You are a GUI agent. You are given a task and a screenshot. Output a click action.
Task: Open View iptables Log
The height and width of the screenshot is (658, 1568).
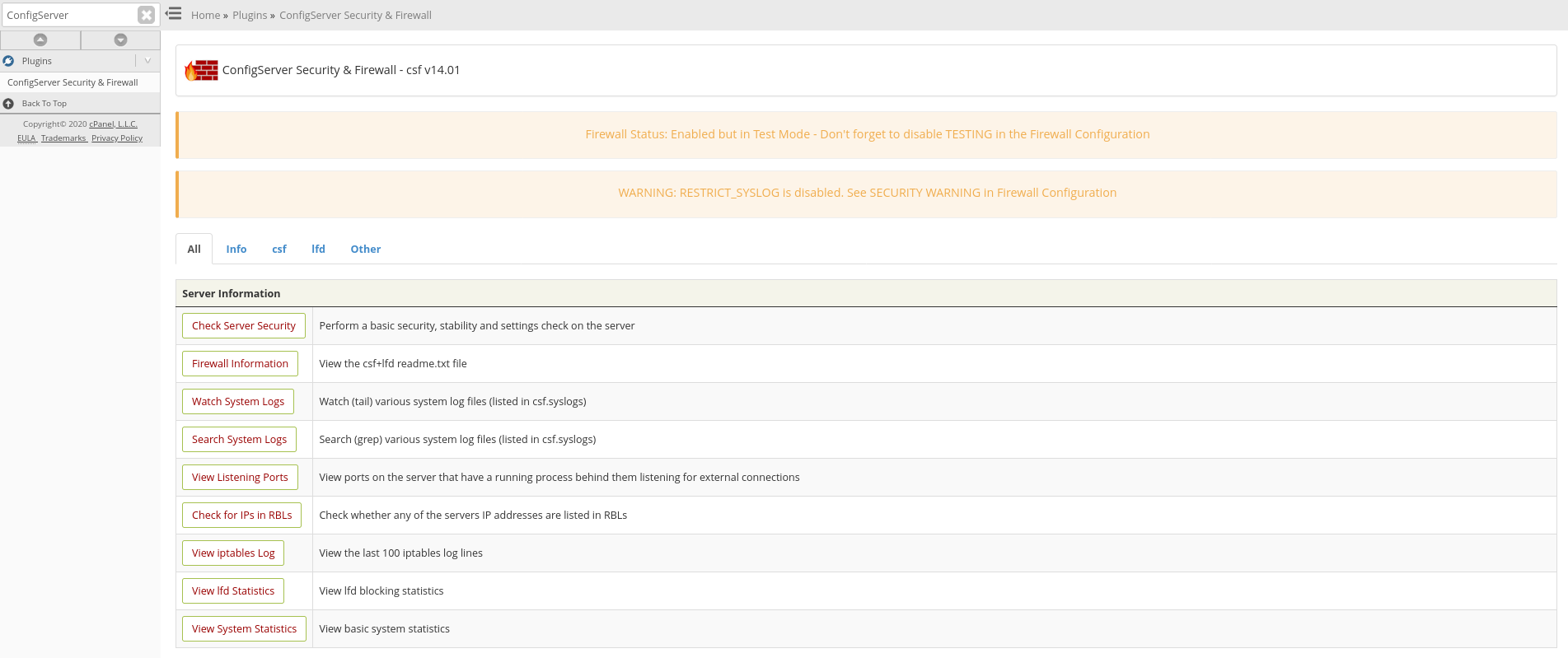click(233, 553)
